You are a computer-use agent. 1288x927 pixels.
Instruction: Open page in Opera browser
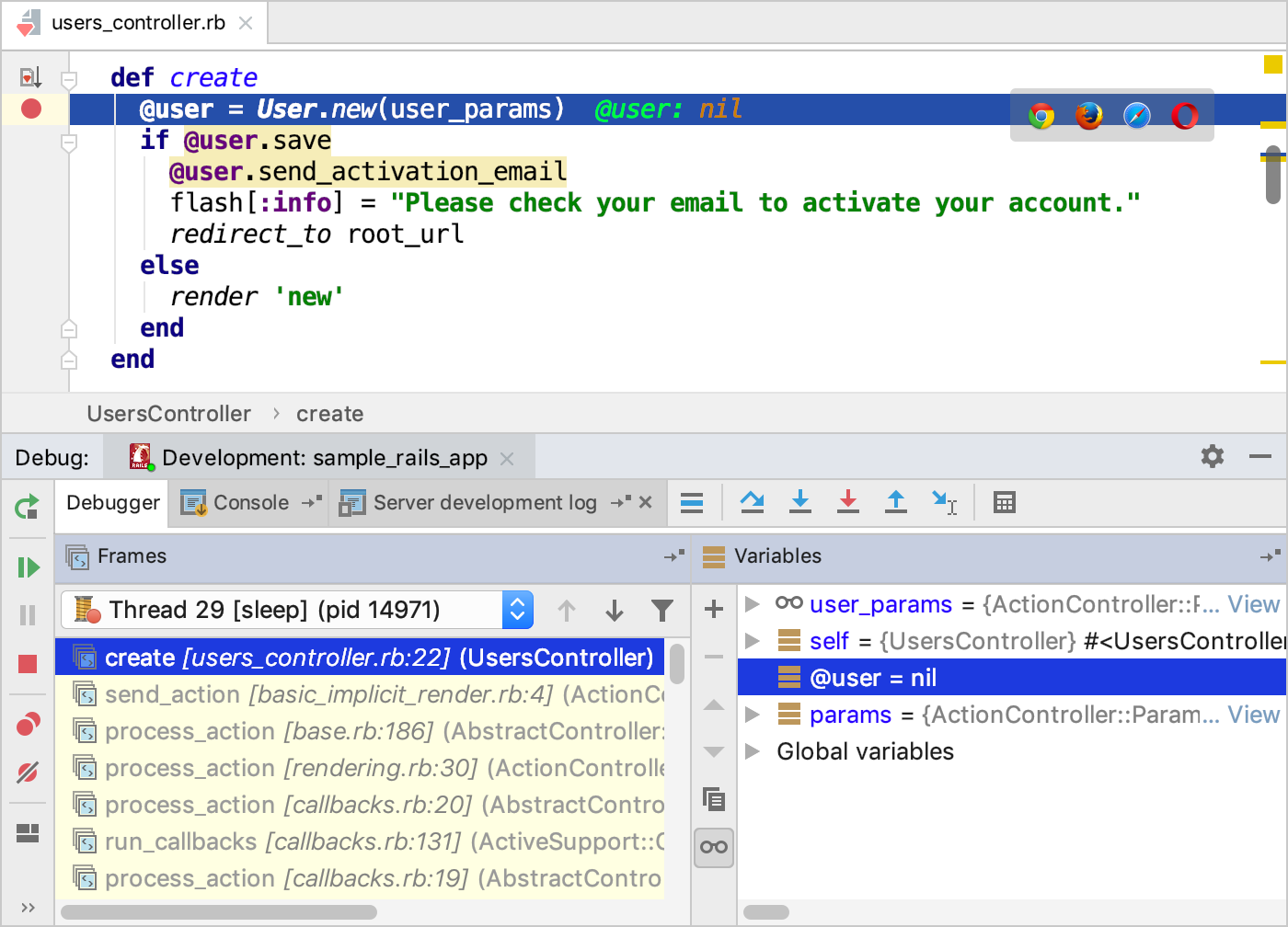(1185, 116)
